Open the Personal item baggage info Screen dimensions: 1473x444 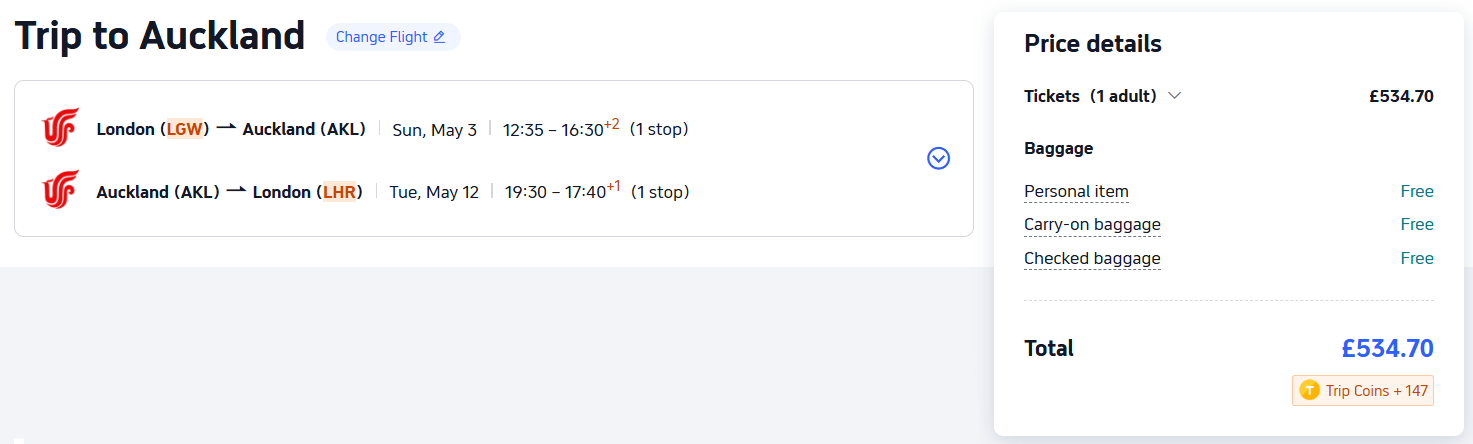pos(1076,192)
